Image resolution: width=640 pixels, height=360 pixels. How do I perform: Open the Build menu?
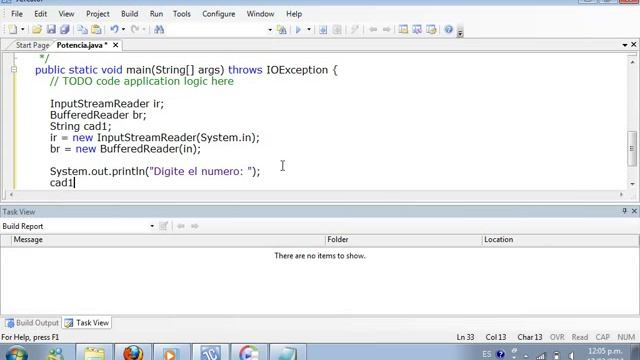point(129,14)
